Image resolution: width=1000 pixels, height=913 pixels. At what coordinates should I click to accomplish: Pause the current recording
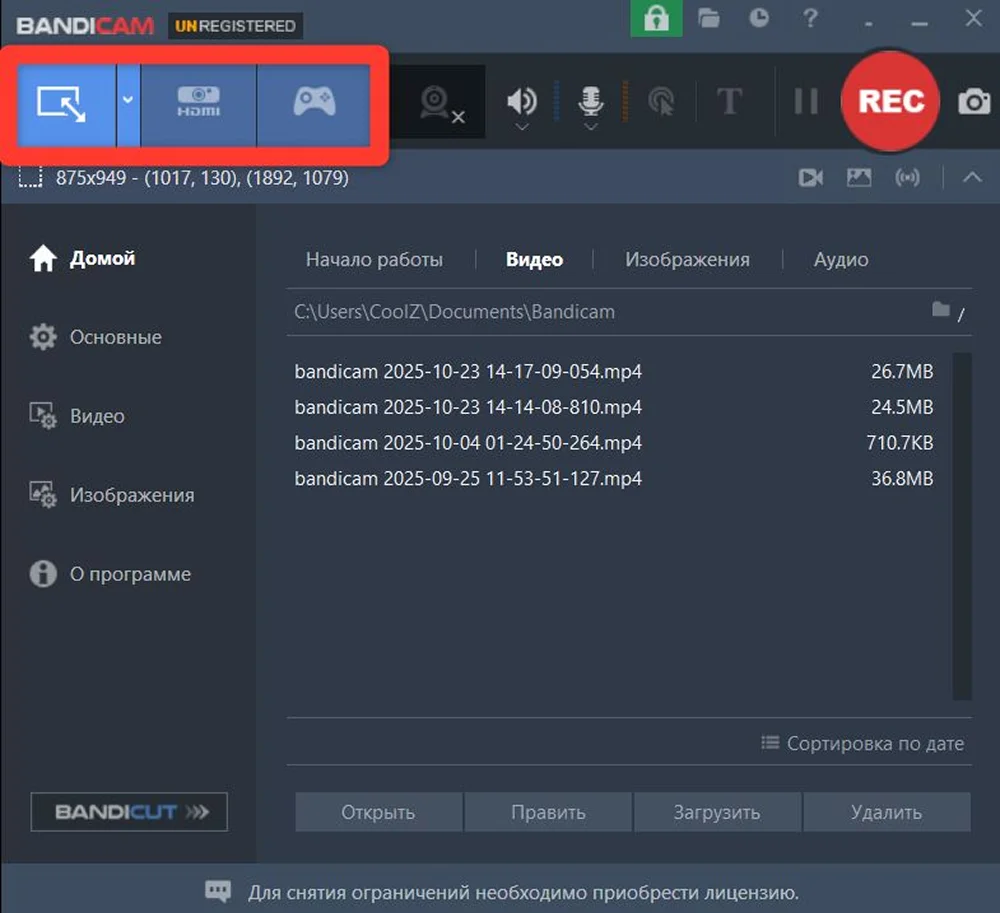pyautogui.click(x=806, y=100)
